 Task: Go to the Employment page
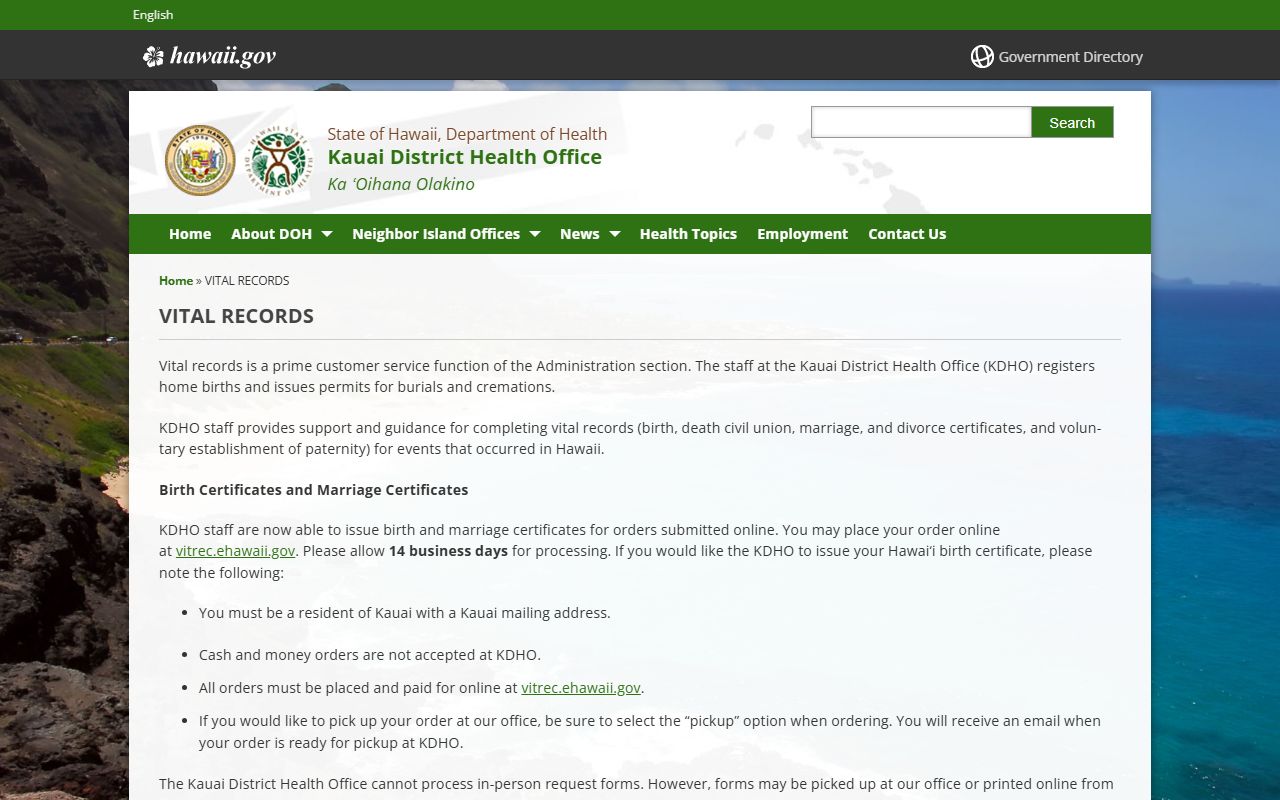(x=802, y=234)
